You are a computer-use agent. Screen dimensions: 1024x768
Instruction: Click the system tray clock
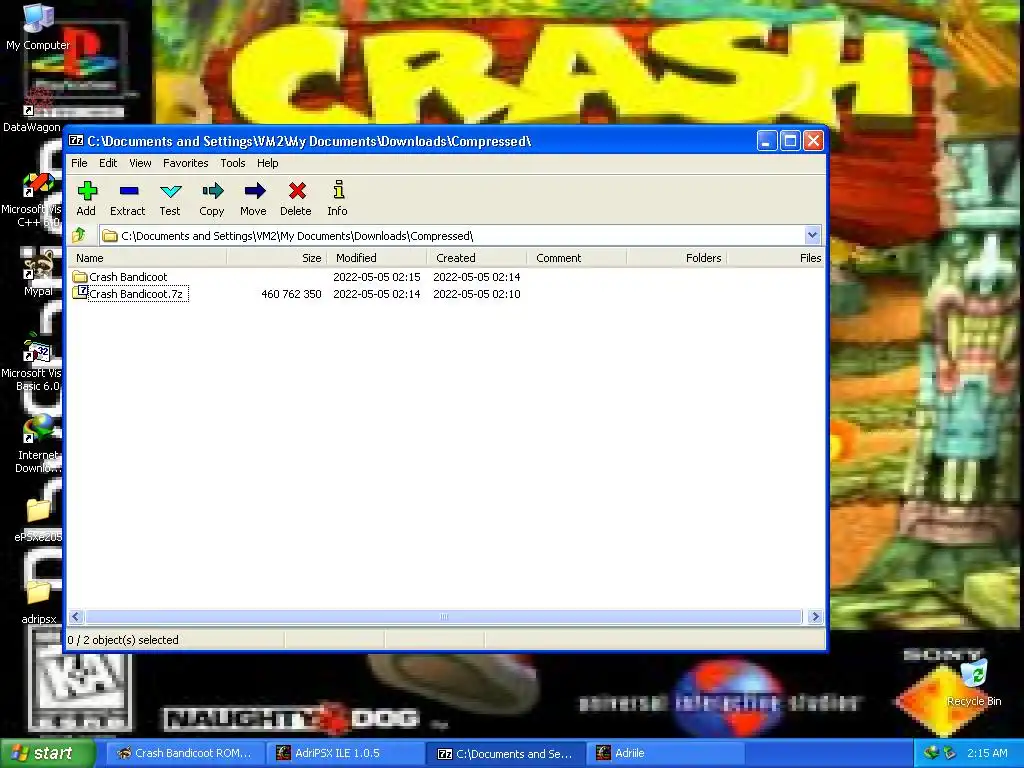pyautogui.click(x=987, y=753)
